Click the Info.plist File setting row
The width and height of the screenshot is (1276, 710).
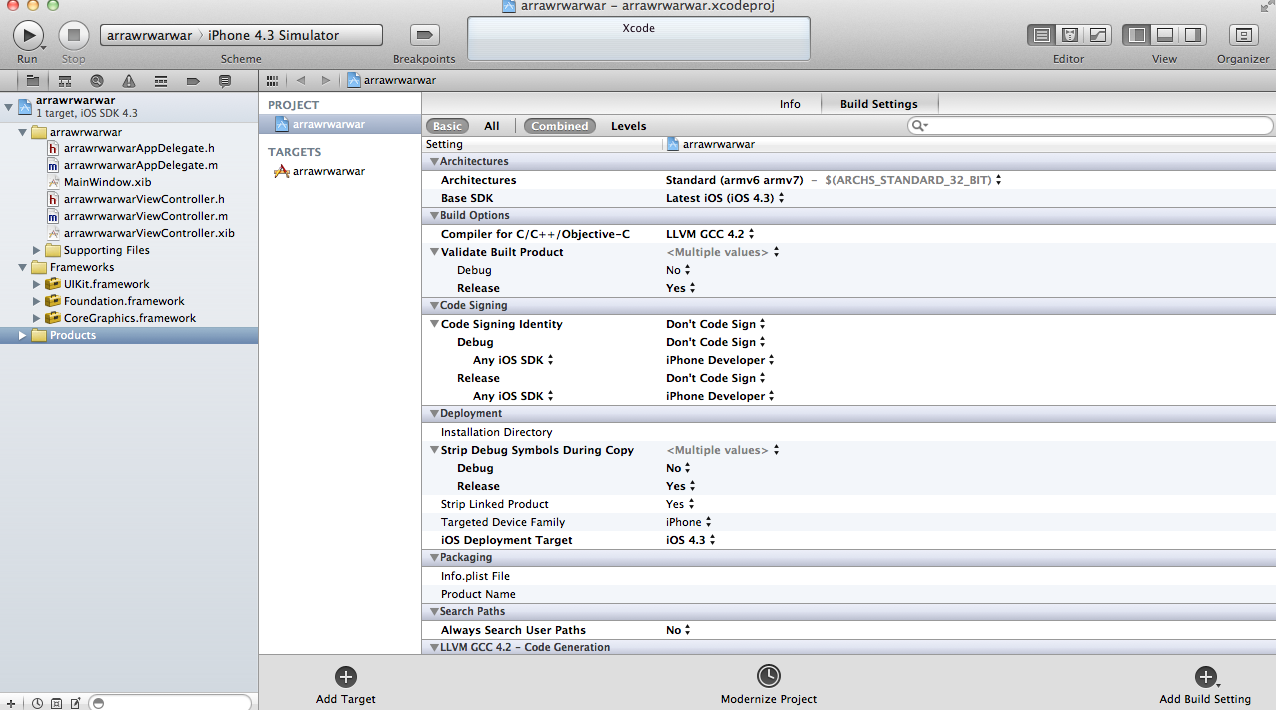849,576
